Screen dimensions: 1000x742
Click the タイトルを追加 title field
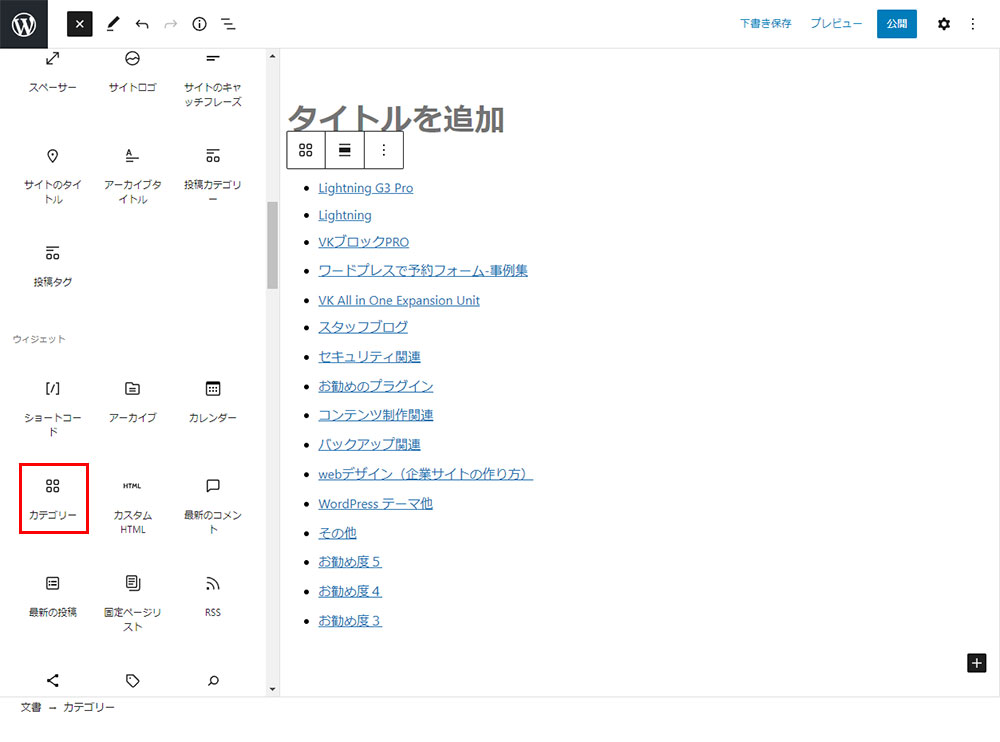396,119
